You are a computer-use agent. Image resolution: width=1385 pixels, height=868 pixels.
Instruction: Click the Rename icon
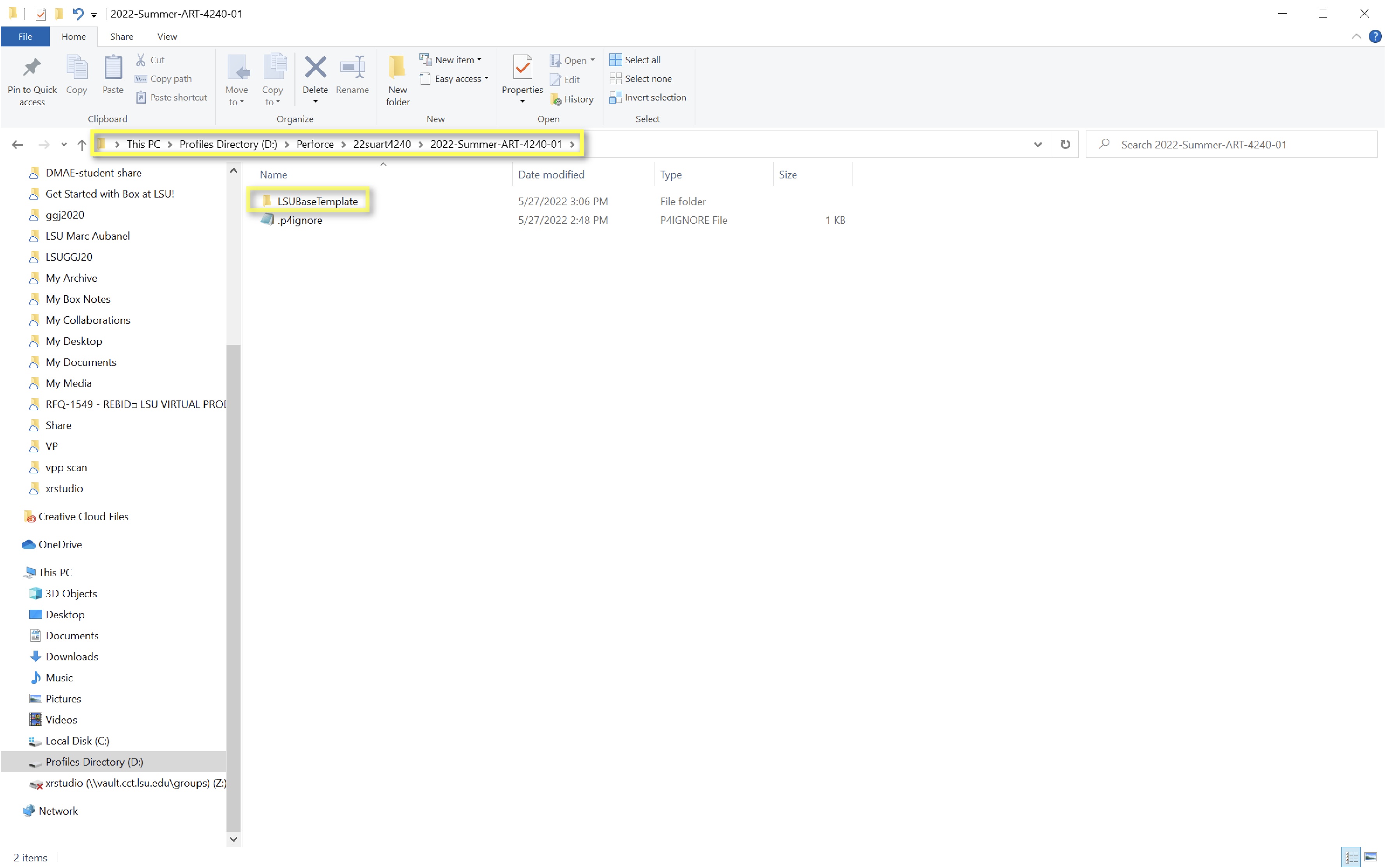pos(352,67)
